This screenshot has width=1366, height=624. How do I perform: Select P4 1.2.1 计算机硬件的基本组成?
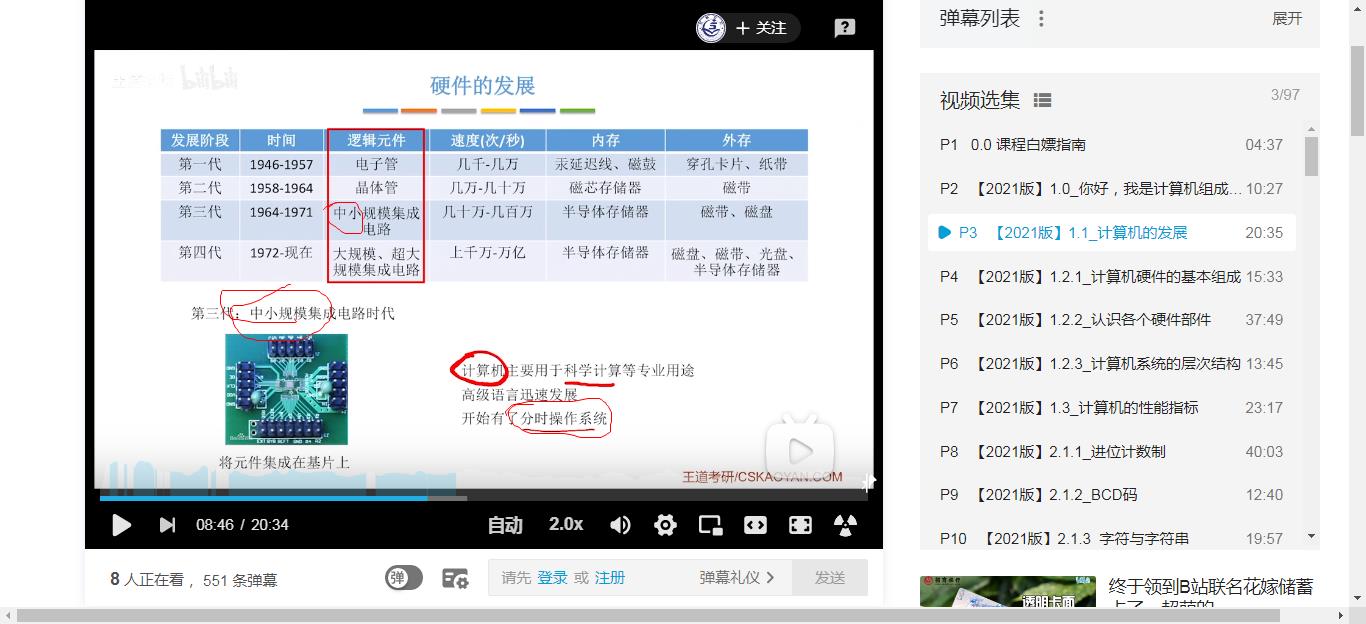1111,276
